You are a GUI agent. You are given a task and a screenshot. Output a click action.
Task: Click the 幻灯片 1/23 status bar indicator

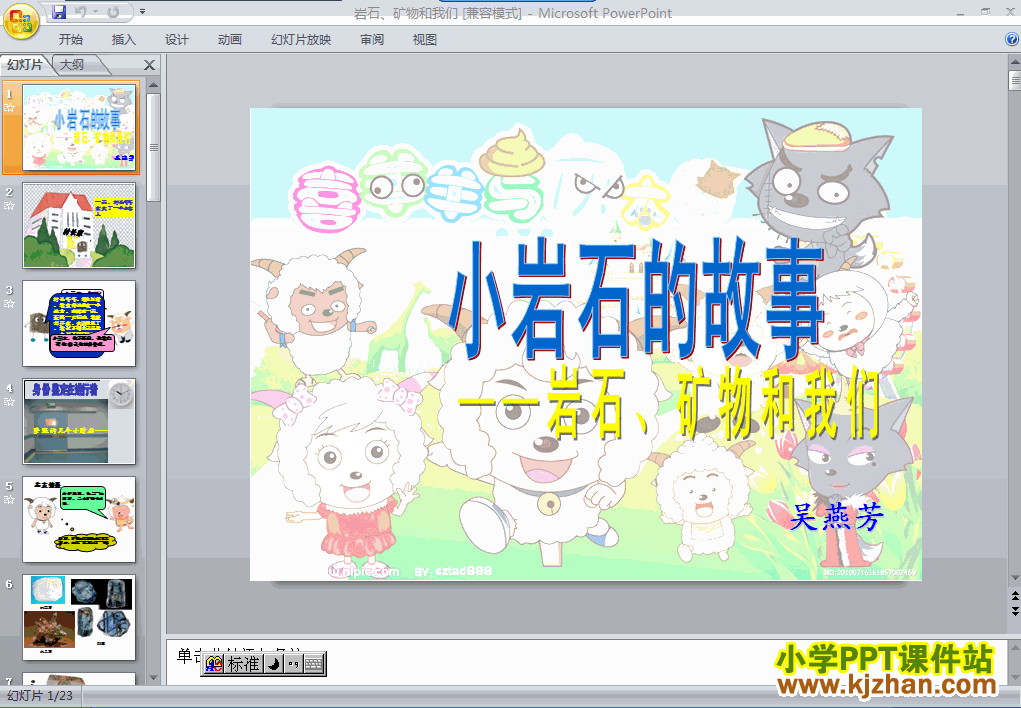pos(40,696)
